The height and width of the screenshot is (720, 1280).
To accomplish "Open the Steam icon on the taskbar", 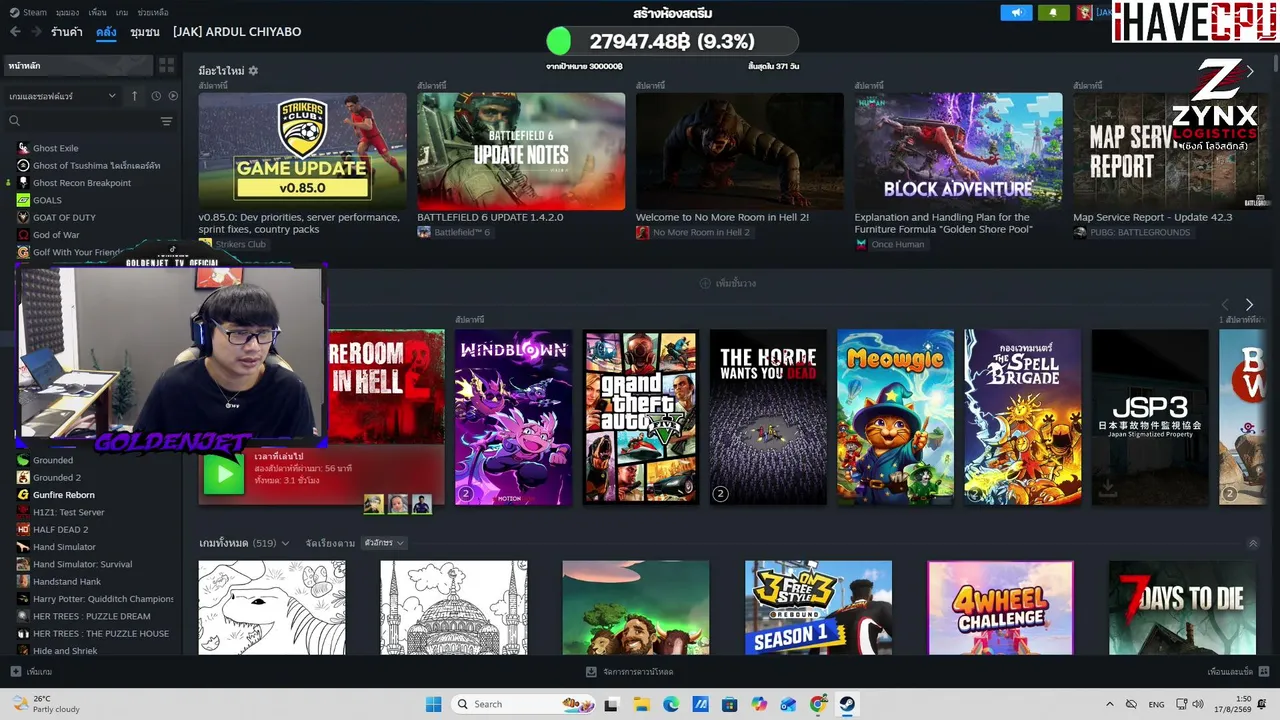I will (847, 704).
